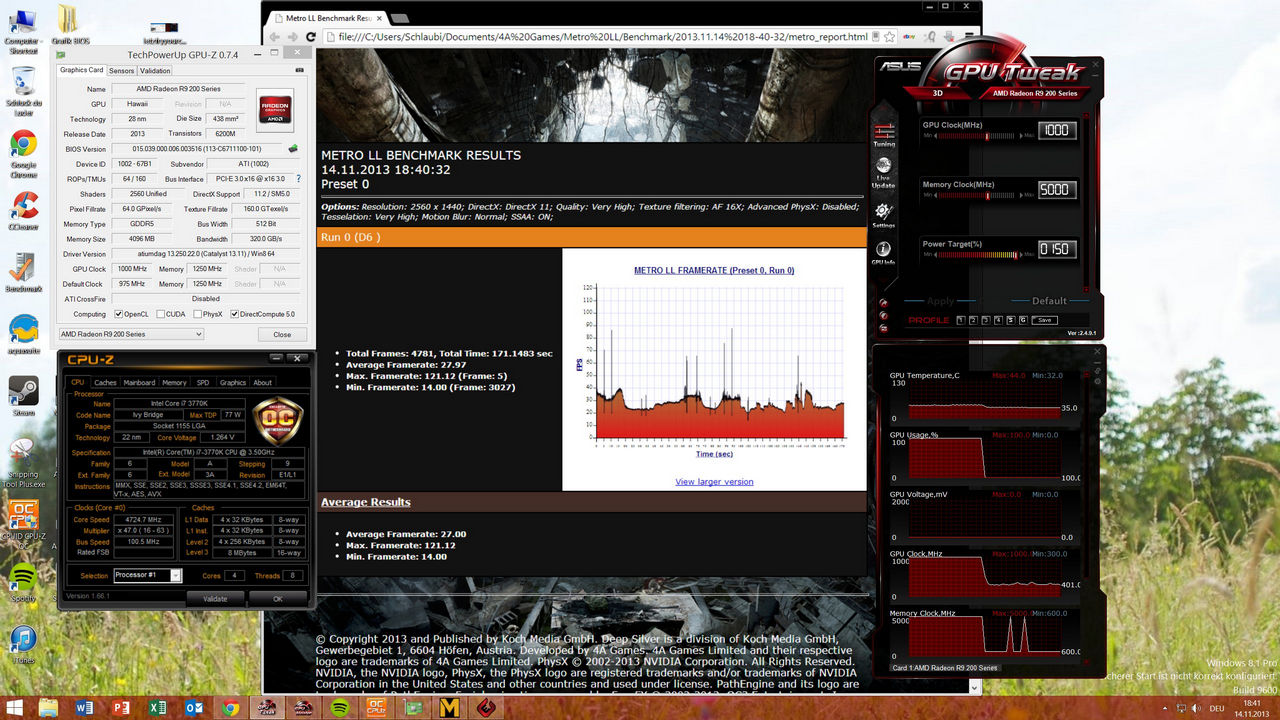Toggle the PhysX checkbox
This screenshot has height=720, width=1280.
tap(197, 314)
